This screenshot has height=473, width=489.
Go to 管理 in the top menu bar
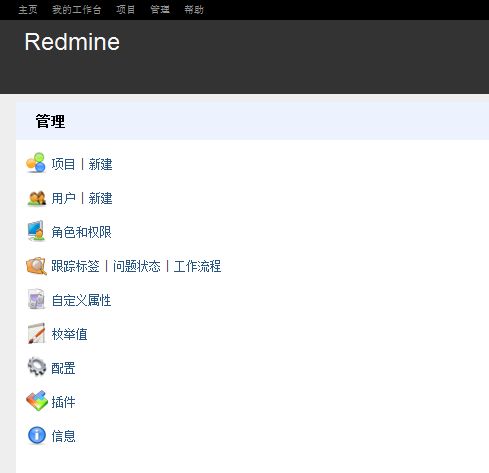tap(160, 10)
